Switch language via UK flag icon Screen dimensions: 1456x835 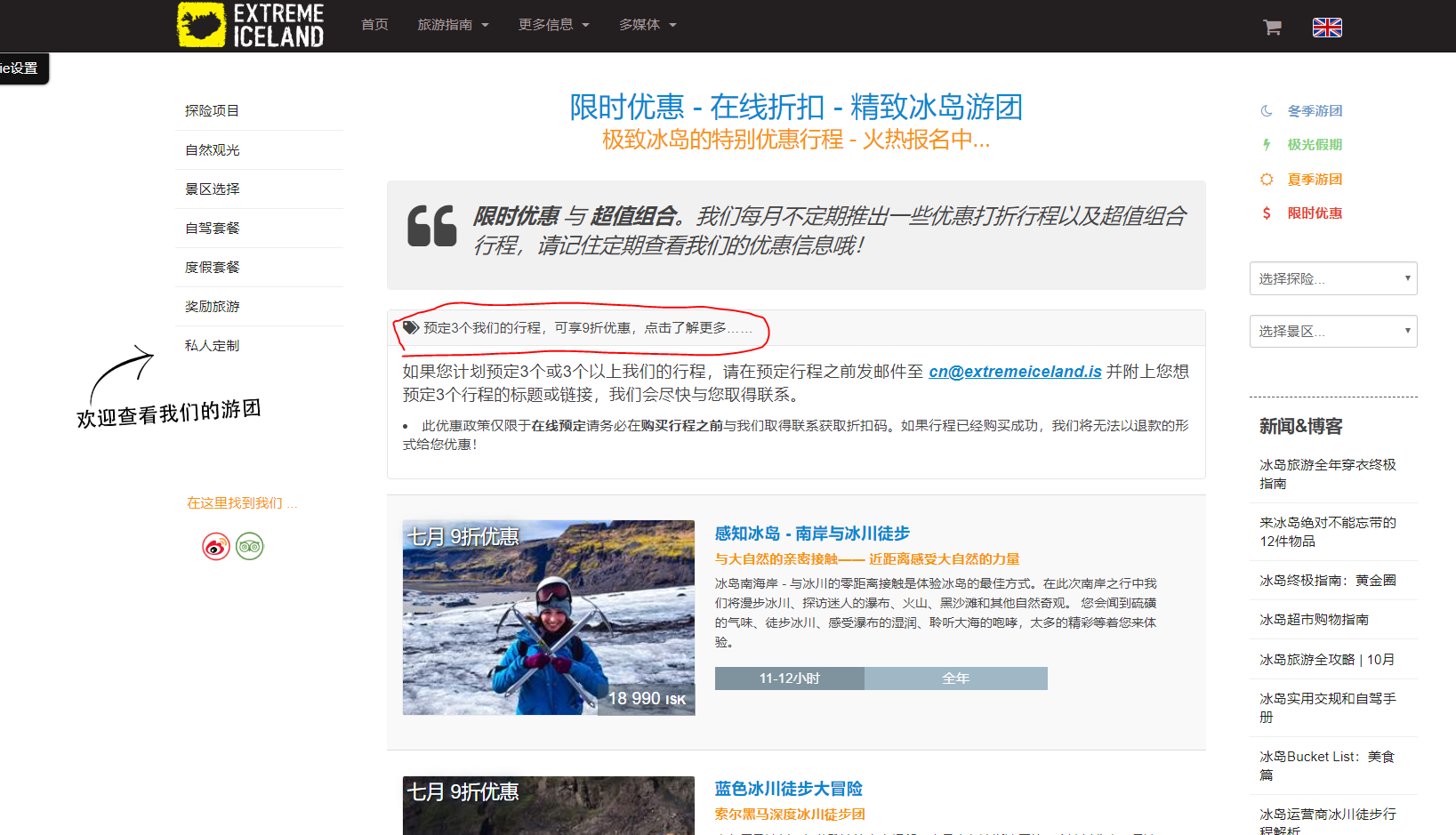(1326, 28)
